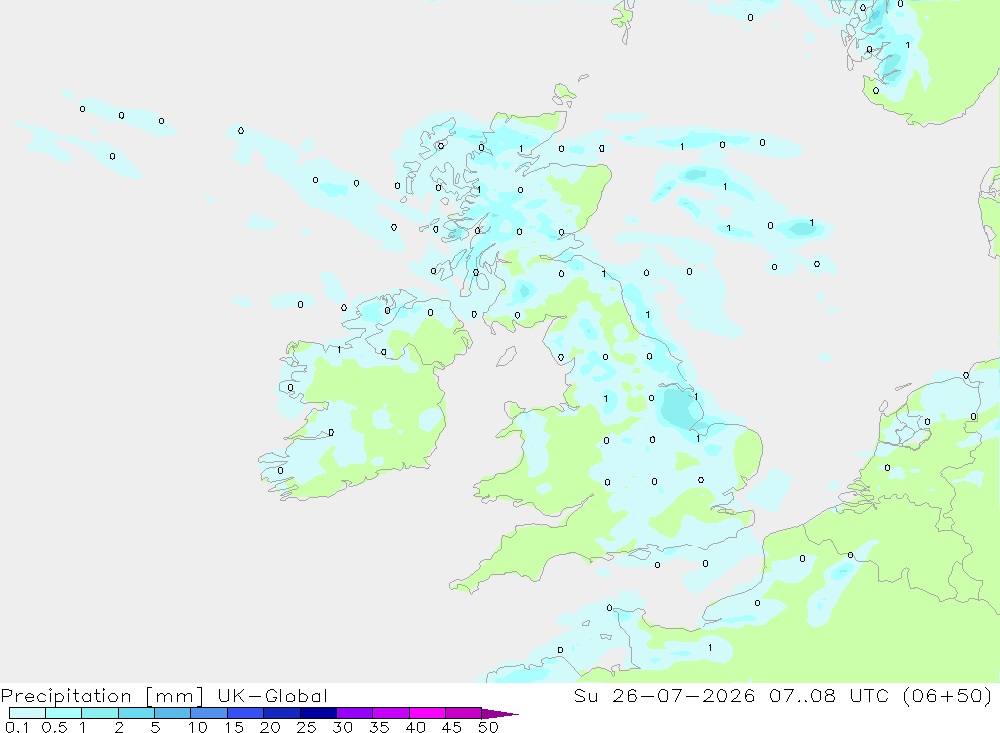The width and height of the screenshot is (1000, 733).
Task: Click the '30' legend scale label
Action: (343, 727)
